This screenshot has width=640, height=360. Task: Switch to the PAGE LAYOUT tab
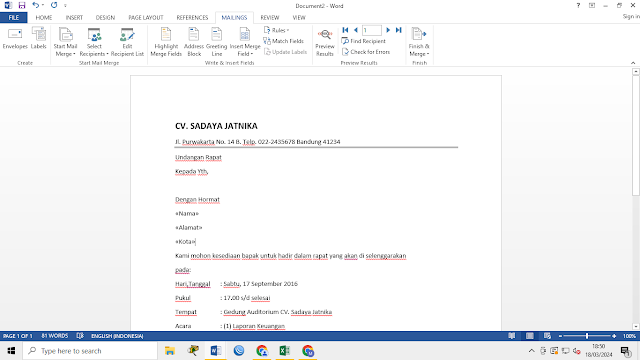coord(146,18)
